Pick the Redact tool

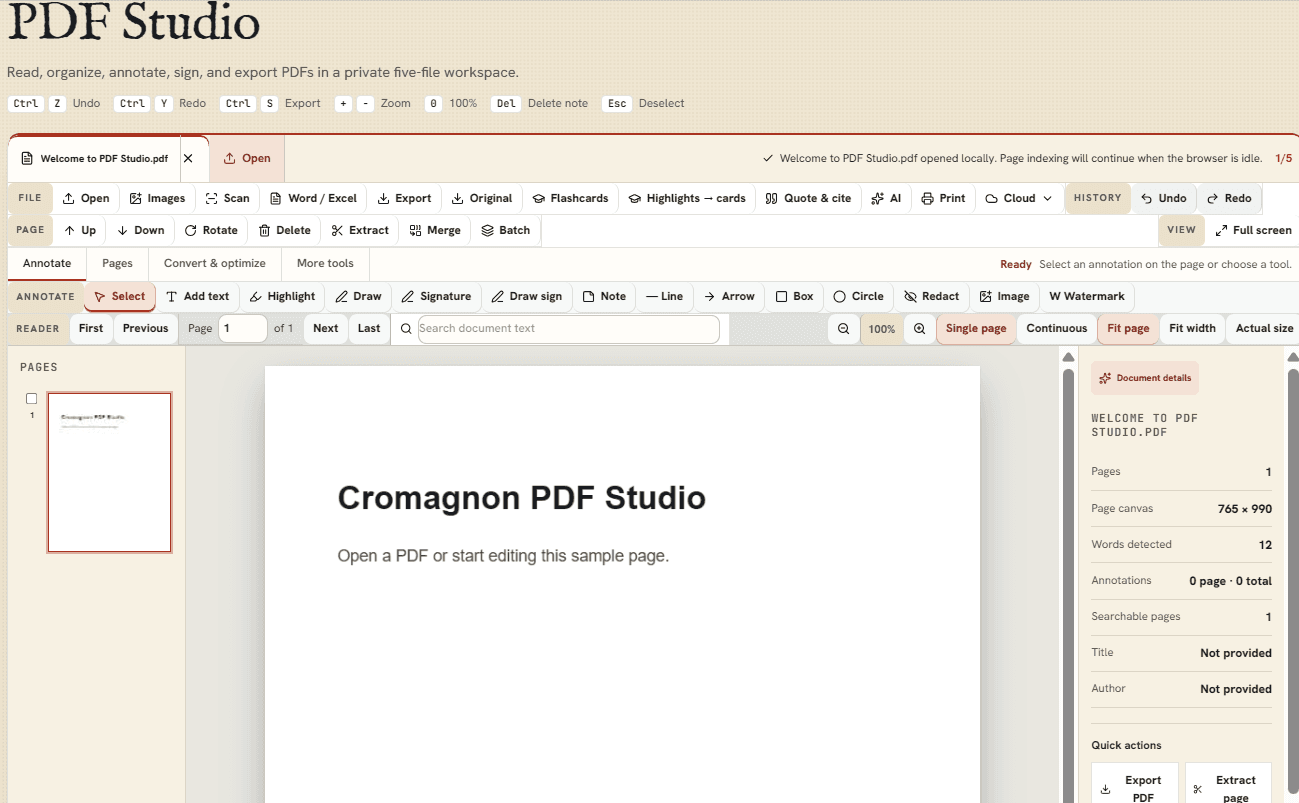[x=931, y=296]
